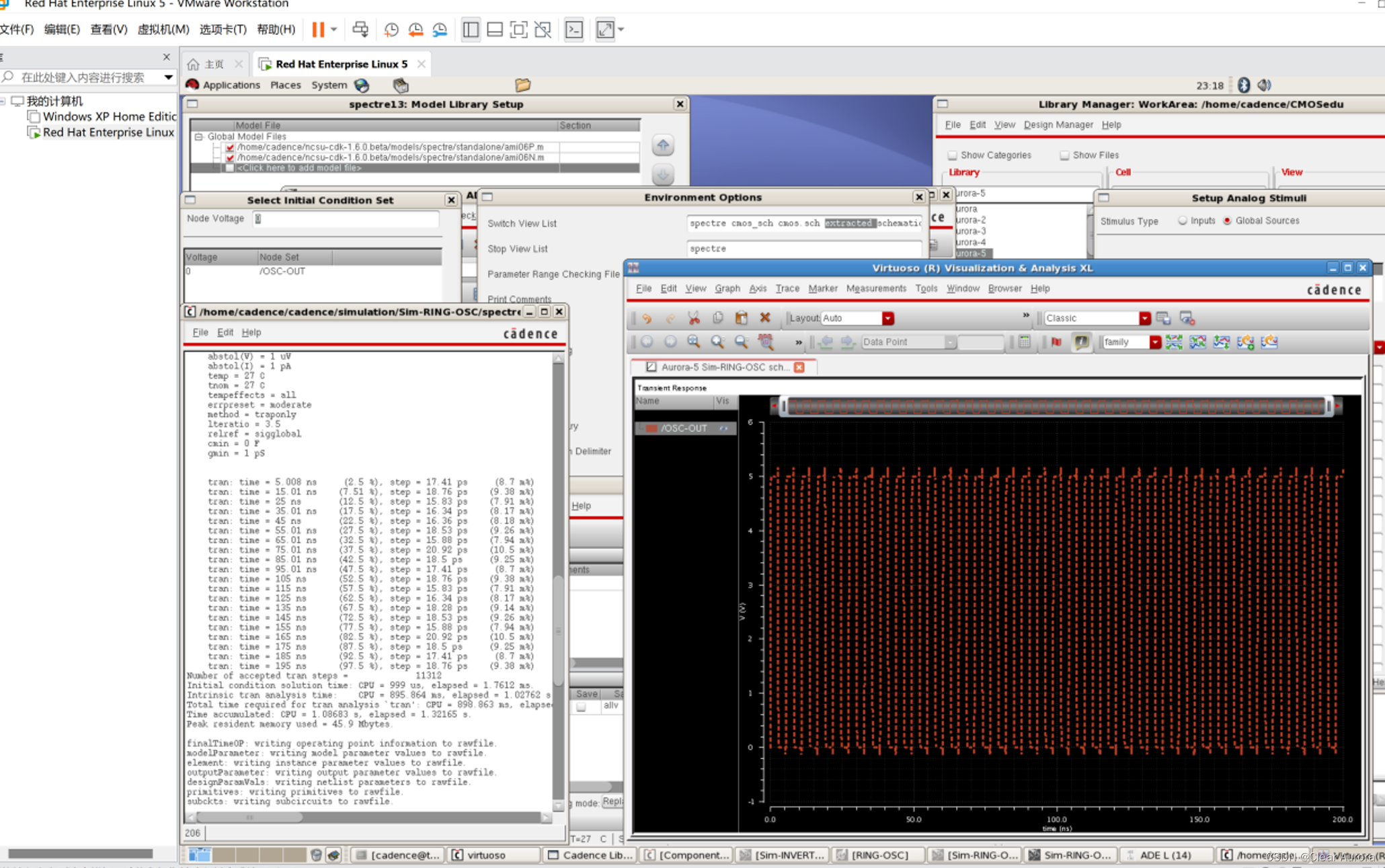Screen dimensions: 1385x868
Task: Expand the VMware library search dropdown arrow
Action: pyautogui.click(x=168, y=77)
